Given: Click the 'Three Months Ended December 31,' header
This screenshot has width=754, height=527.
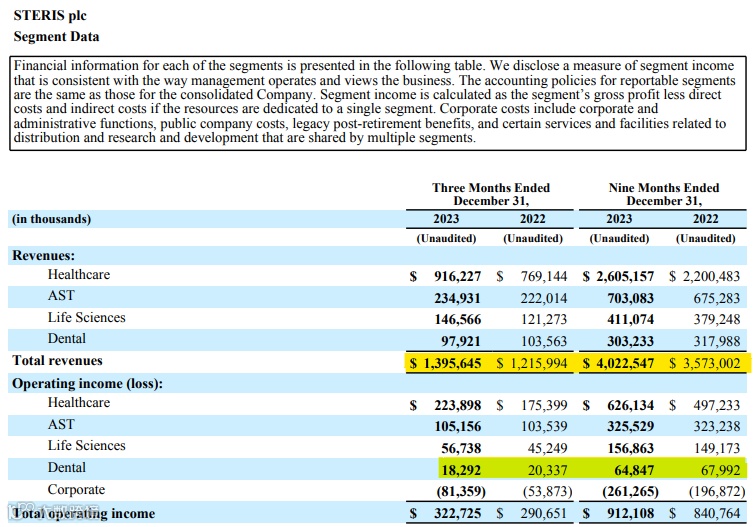Looking at the screenshot, I should (x=490, y=194).
